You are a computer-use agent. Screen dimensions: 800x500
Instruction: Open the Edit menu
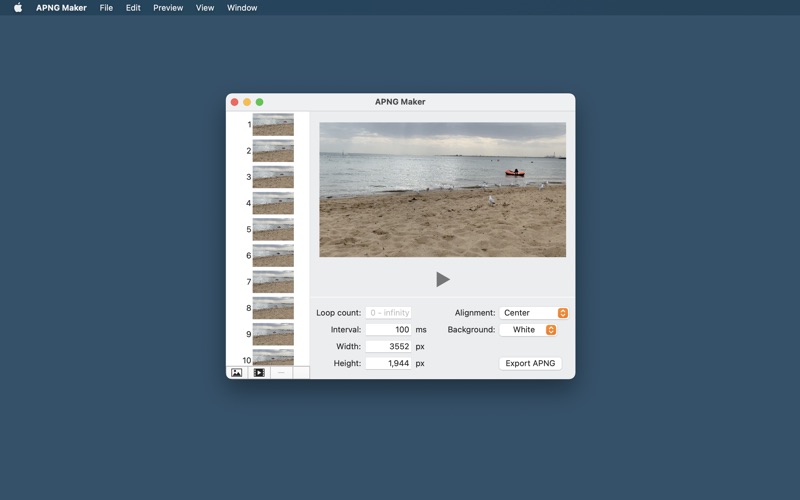[x=133, y=8]
